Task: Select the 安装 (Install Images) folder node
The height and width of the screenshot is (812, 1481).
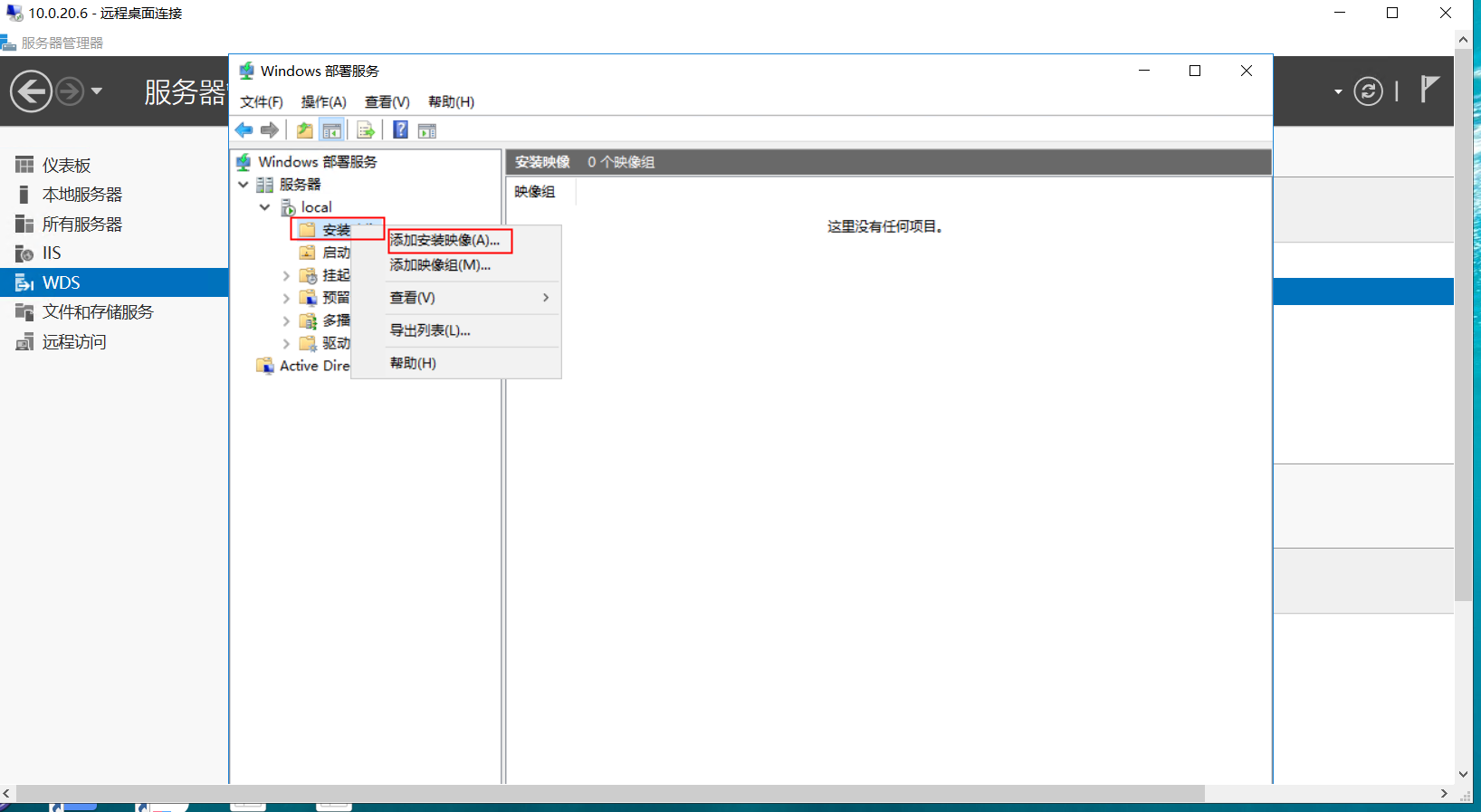Action: click(338, 229)
